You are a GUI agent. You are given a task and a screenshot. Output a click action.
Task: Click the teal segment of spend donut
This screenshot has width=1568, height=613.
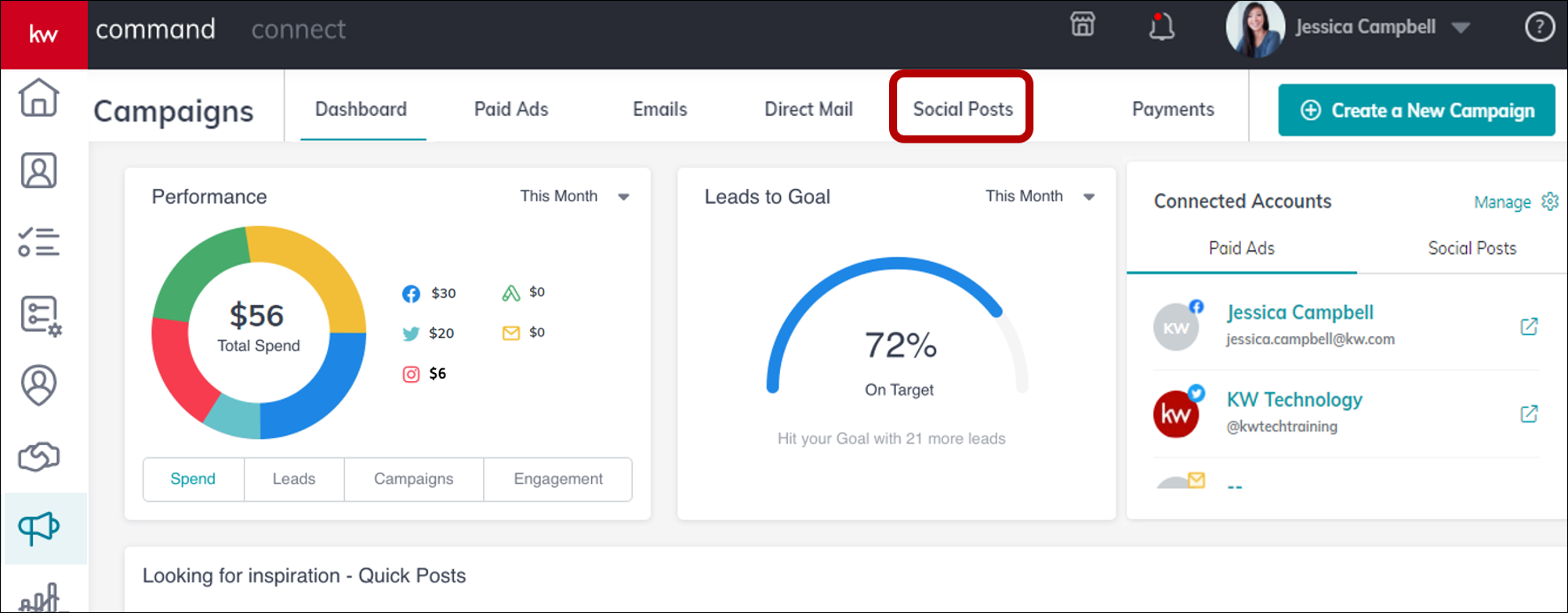(235, 418)
